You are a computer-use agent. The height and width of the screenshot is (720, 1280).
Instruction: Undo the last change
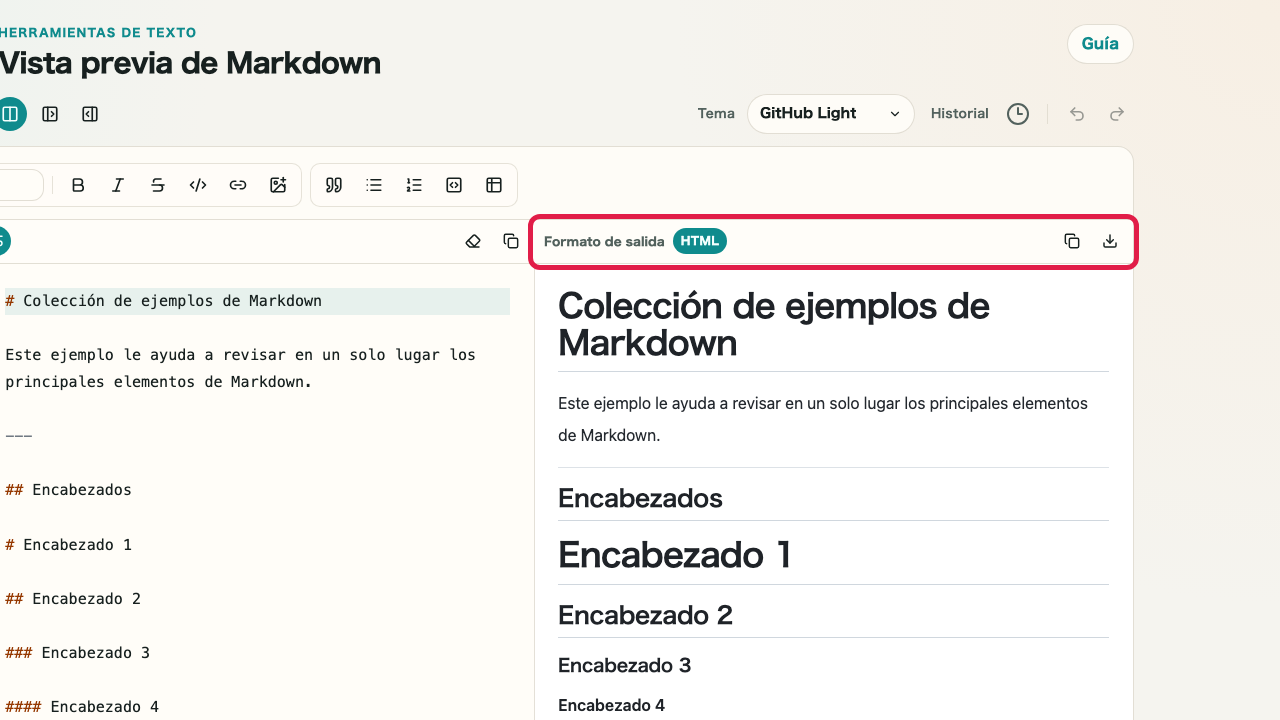1077,114
